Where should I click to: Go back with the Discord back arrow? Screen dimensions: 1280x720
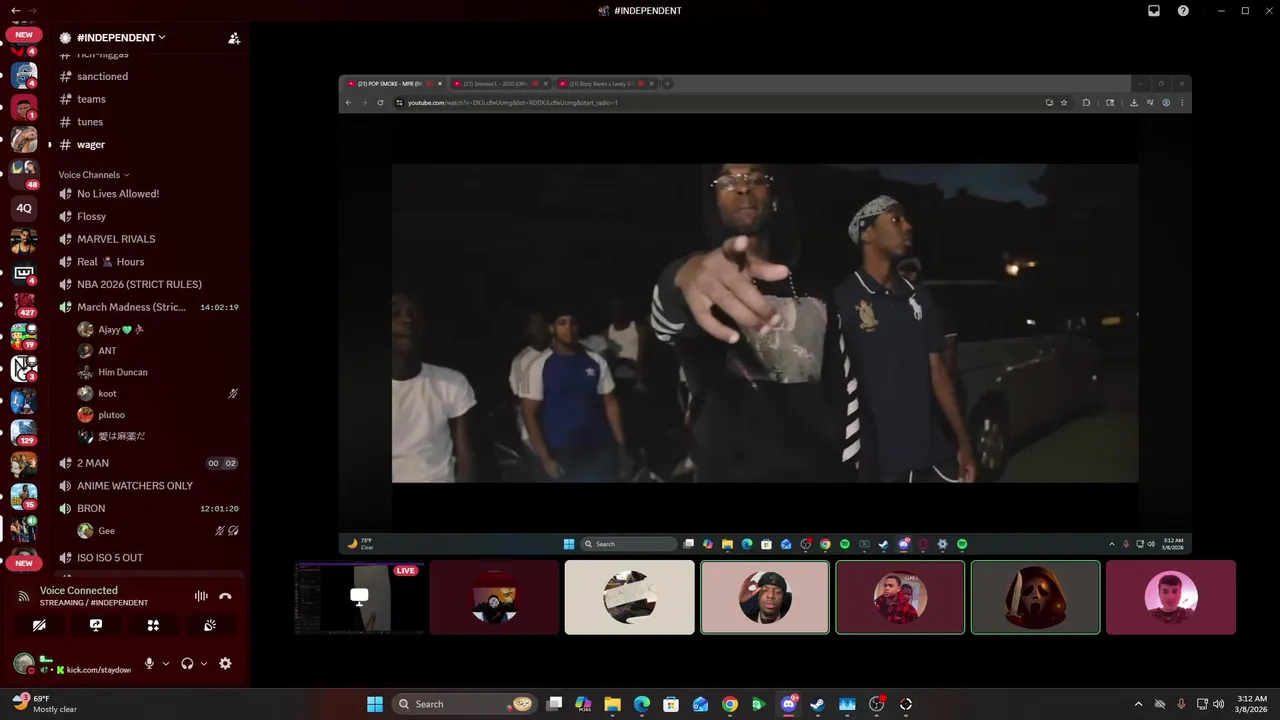15,11
